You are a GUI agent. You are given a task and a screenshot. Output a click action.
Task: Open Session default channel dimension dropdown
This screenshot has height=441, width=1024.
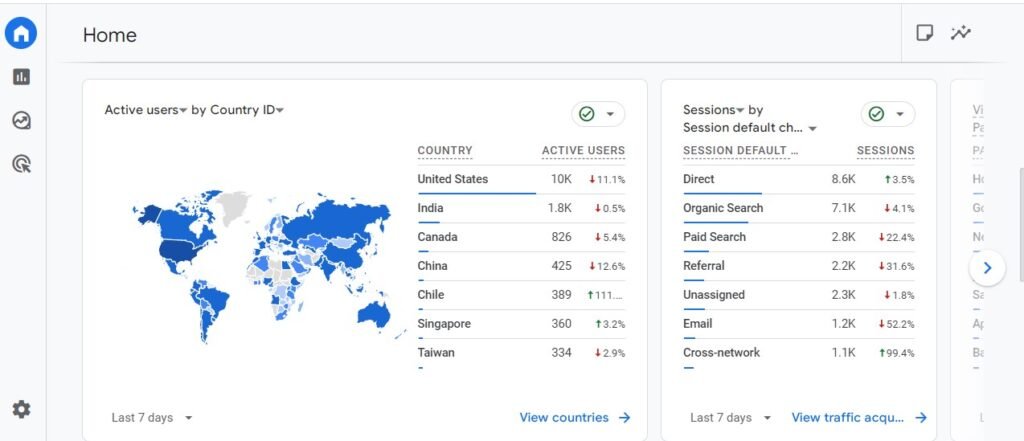[750, 128]
